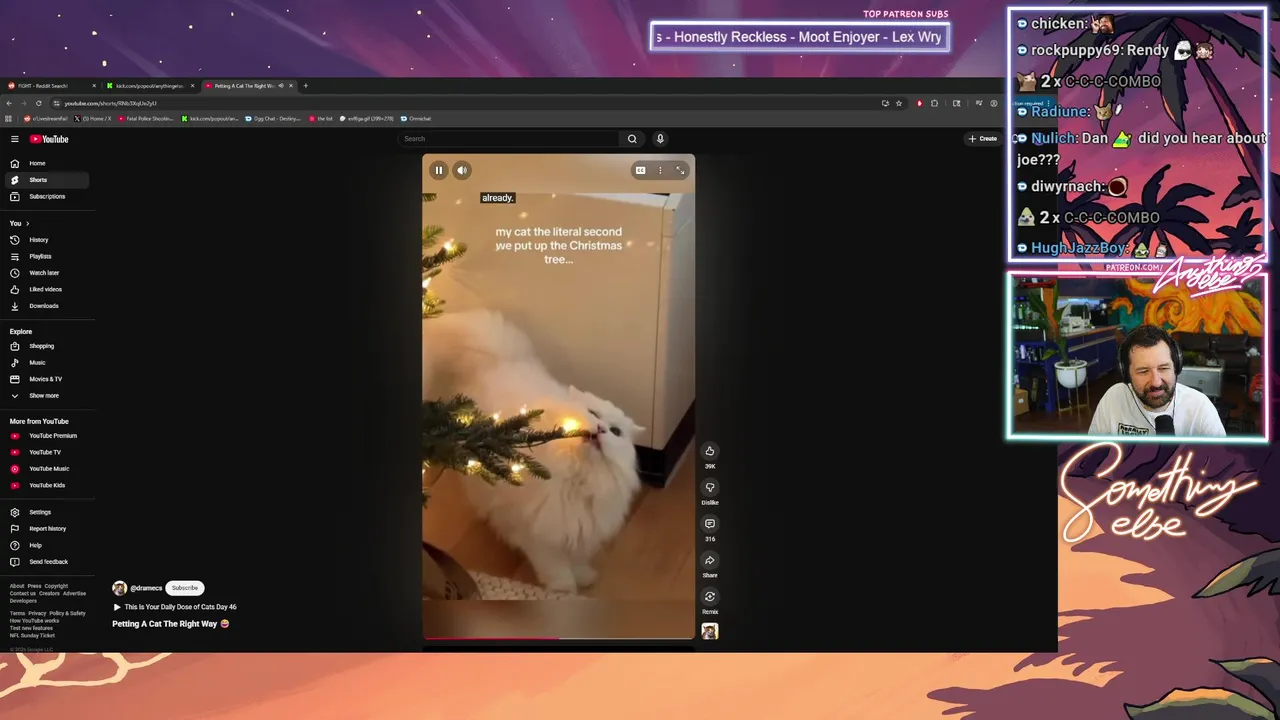
Task: Open the r/LivestreamFail bookmark
Action: coord(47,118)
